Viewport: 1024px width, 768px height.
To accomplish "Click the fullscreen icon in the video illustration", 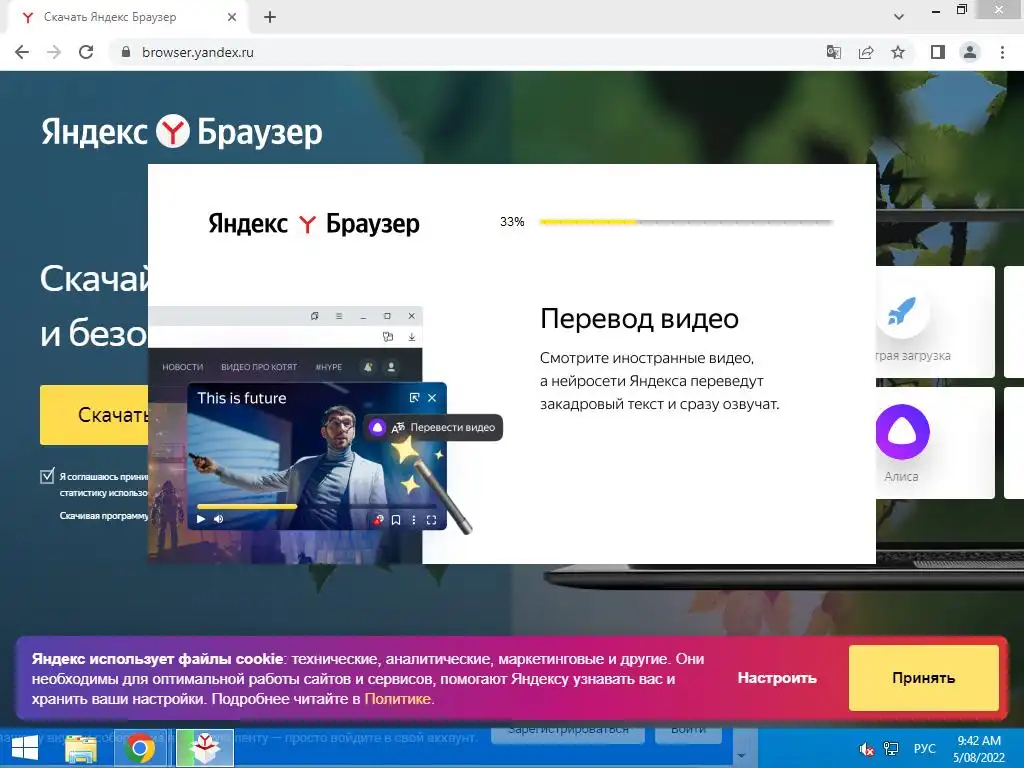I will point(431,520).
